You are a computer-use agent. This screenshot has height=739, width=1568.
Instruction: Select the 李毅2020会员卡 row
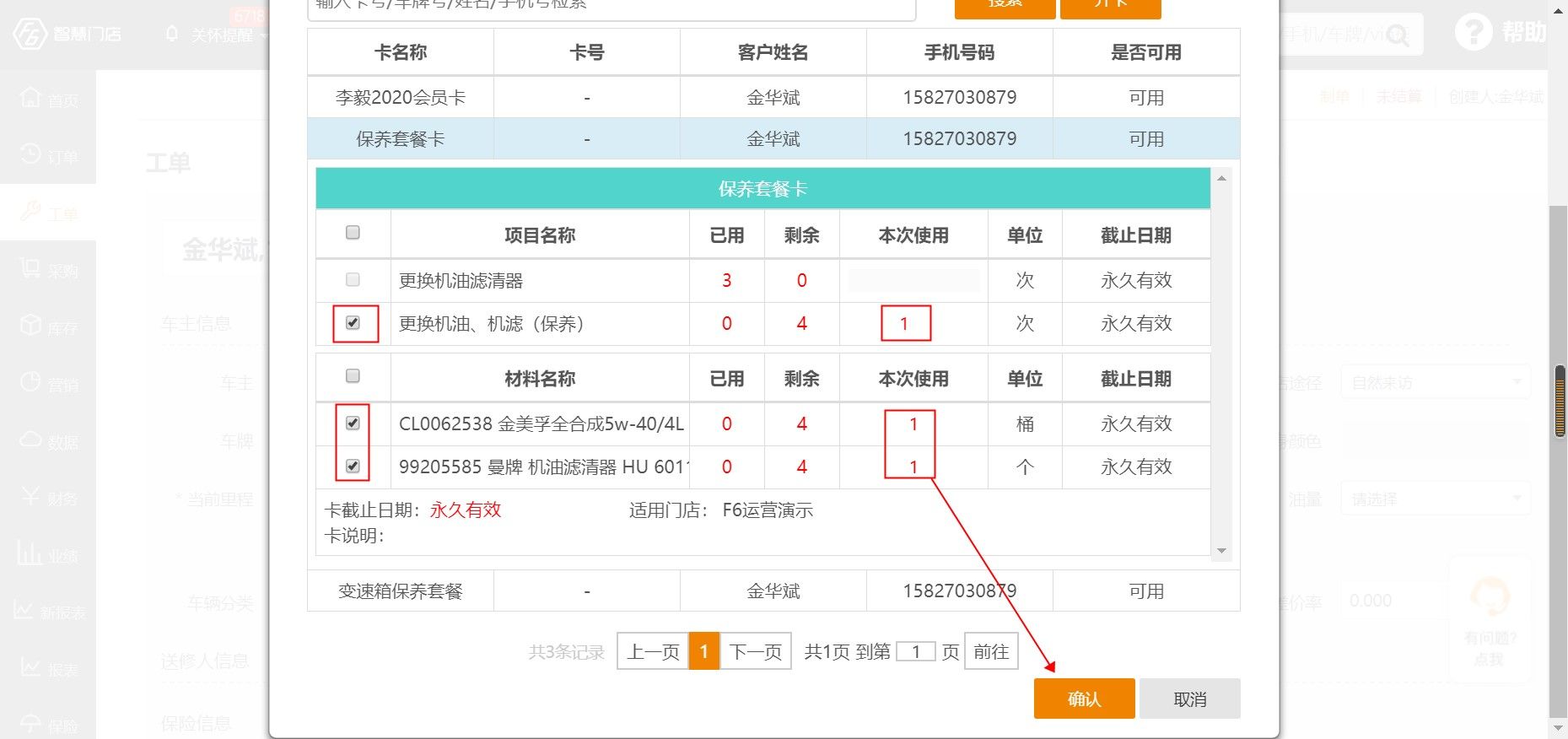[773, 97]
